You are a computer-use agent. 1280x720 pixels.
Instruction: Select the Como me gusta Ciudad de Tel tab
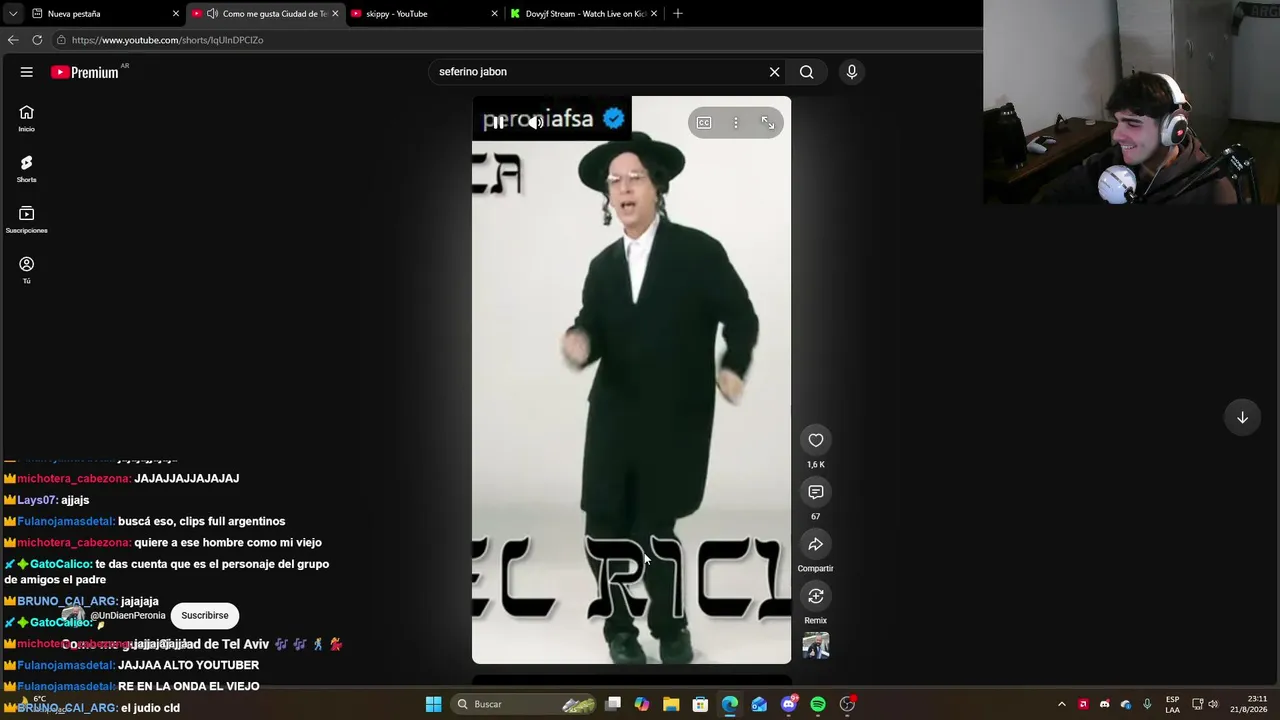tap(264, 14)
